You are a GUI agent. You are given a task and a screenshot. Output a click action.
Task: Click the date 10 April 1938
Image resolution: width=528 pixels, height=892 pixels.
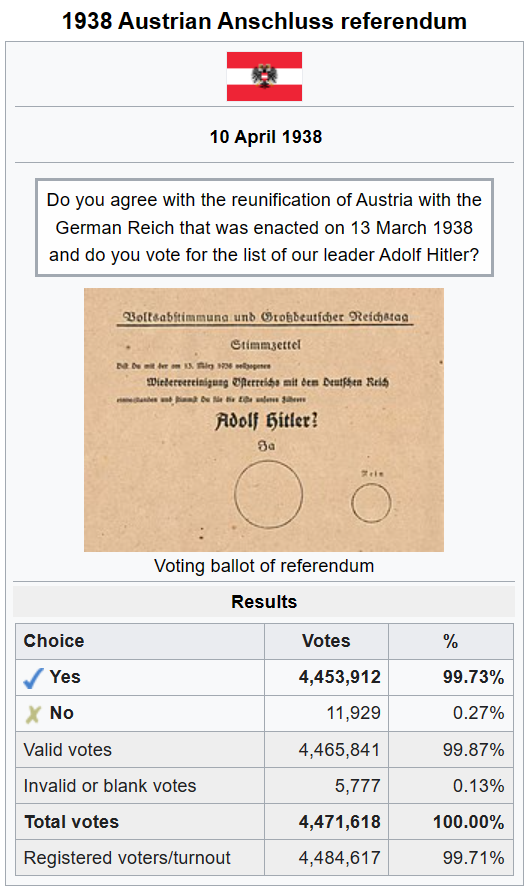266,137
